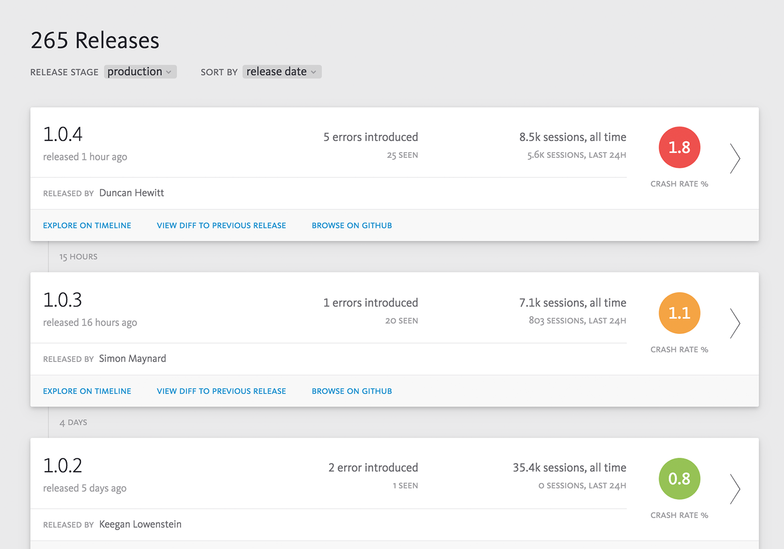Explore release 1.0.3 on timeline
This screenshot has width=784, height=549.
(x=87, y=391)
